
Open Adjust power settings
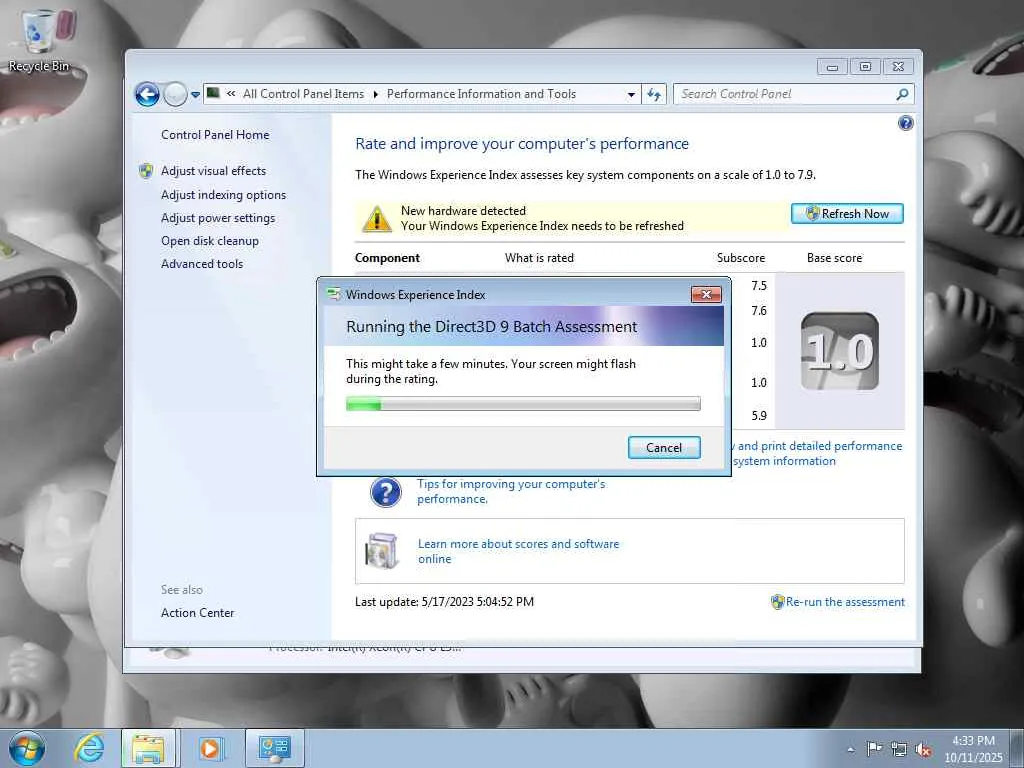(218, 217)
